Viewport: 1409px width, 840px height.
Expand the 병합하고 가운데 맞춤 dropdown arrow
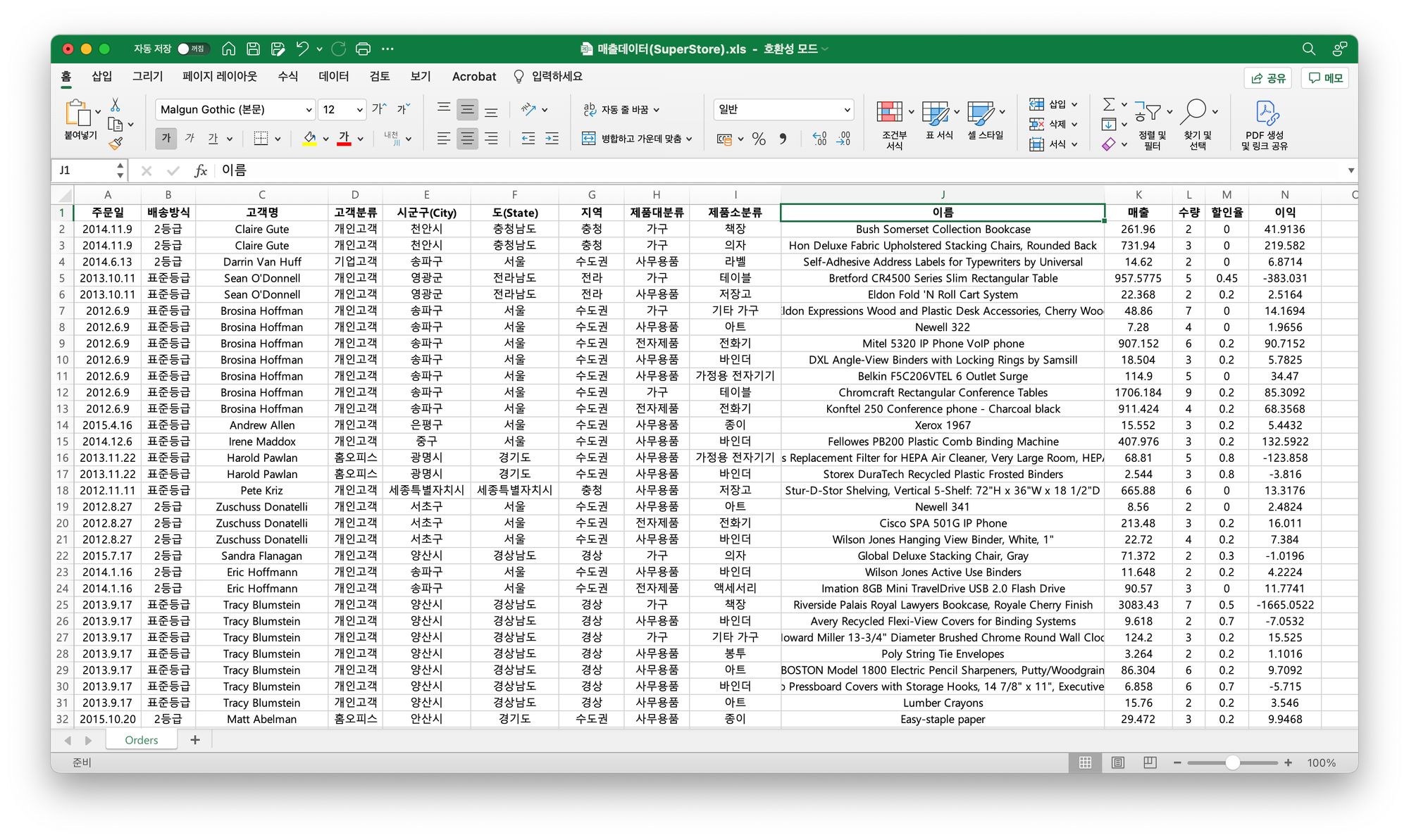[x=689, y=139]
